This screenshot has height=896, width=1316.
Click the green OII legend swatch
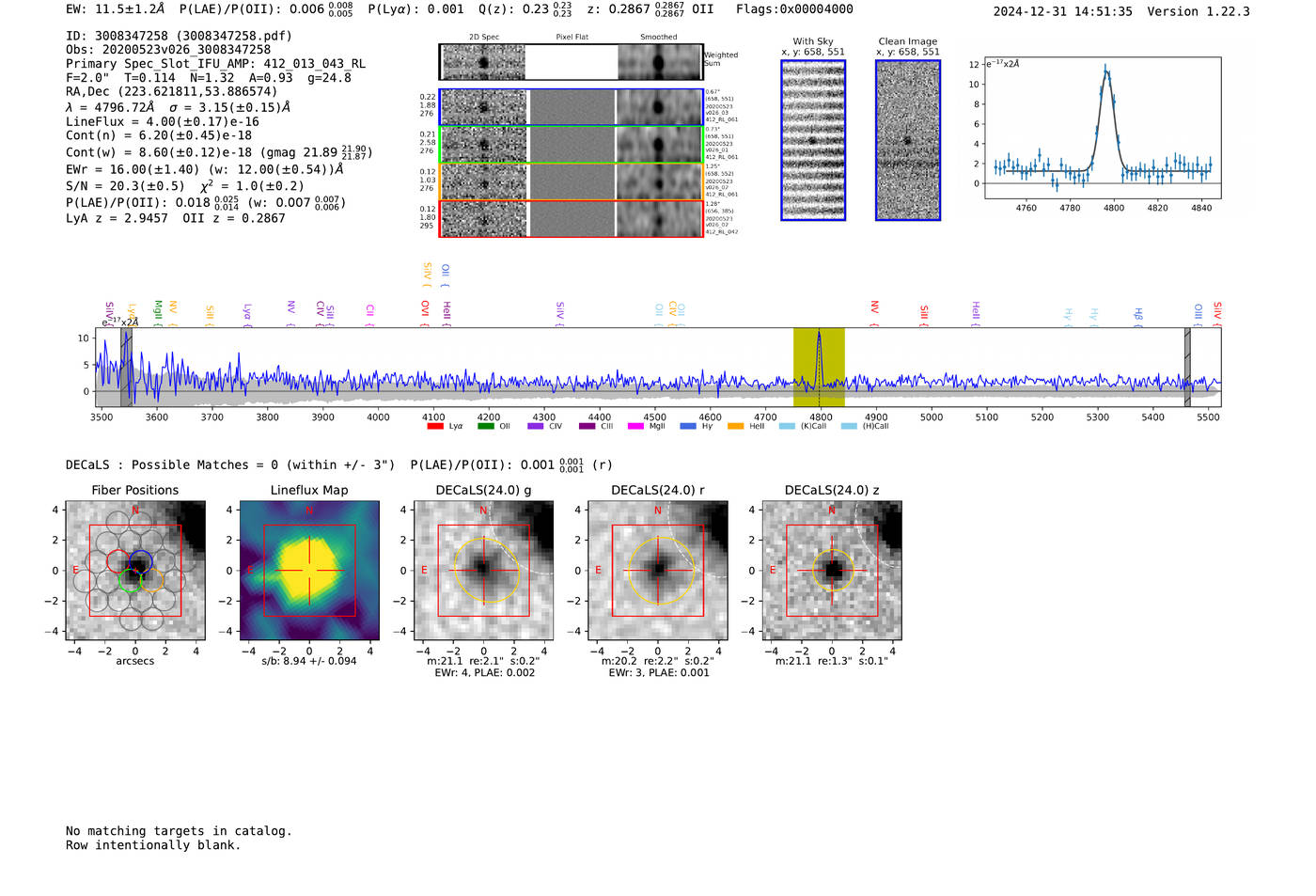point(485,426)
